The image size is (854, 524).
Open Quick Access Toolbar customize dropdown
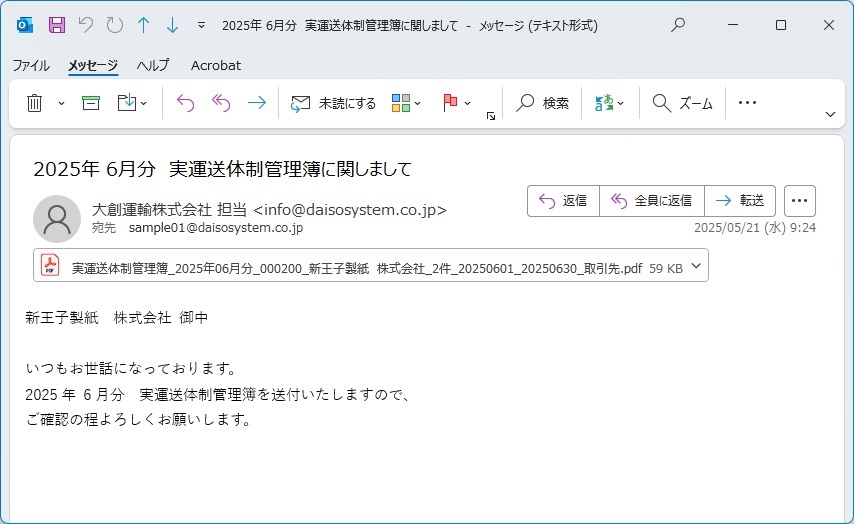tap(202, 25)
